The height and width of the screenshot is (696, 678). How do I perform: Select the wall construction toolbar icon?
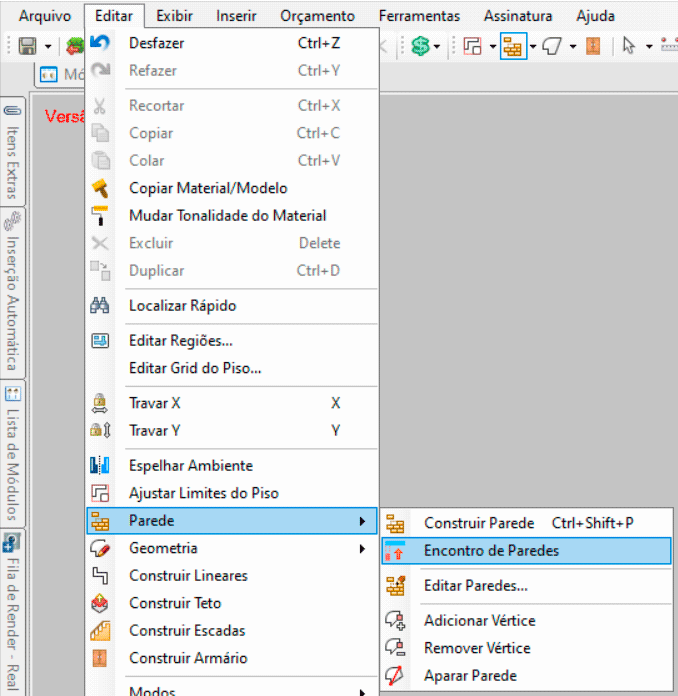click(x=513, y=46)
